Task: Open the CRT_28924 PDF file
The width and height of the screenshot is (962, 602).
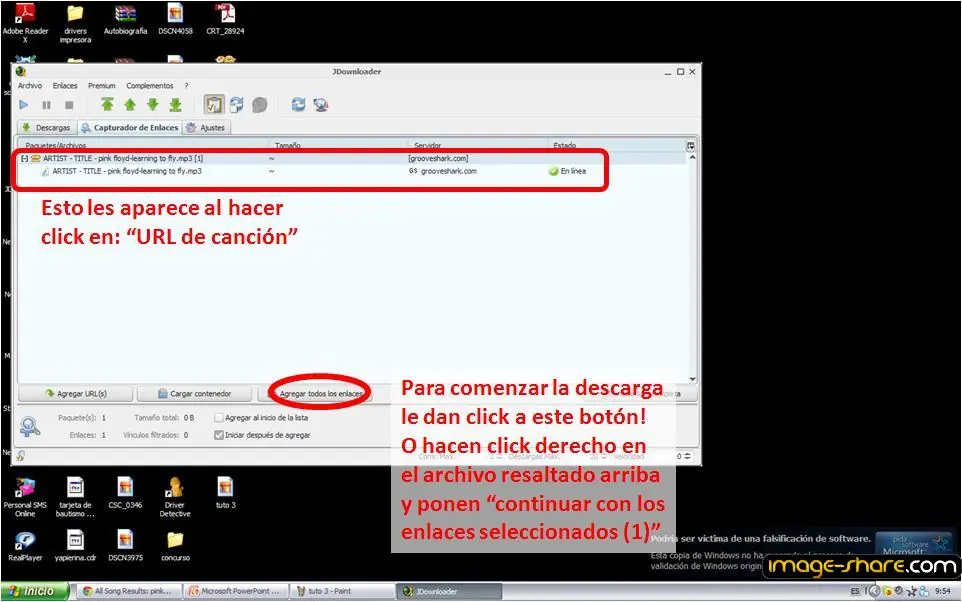Action: (225, 19)
